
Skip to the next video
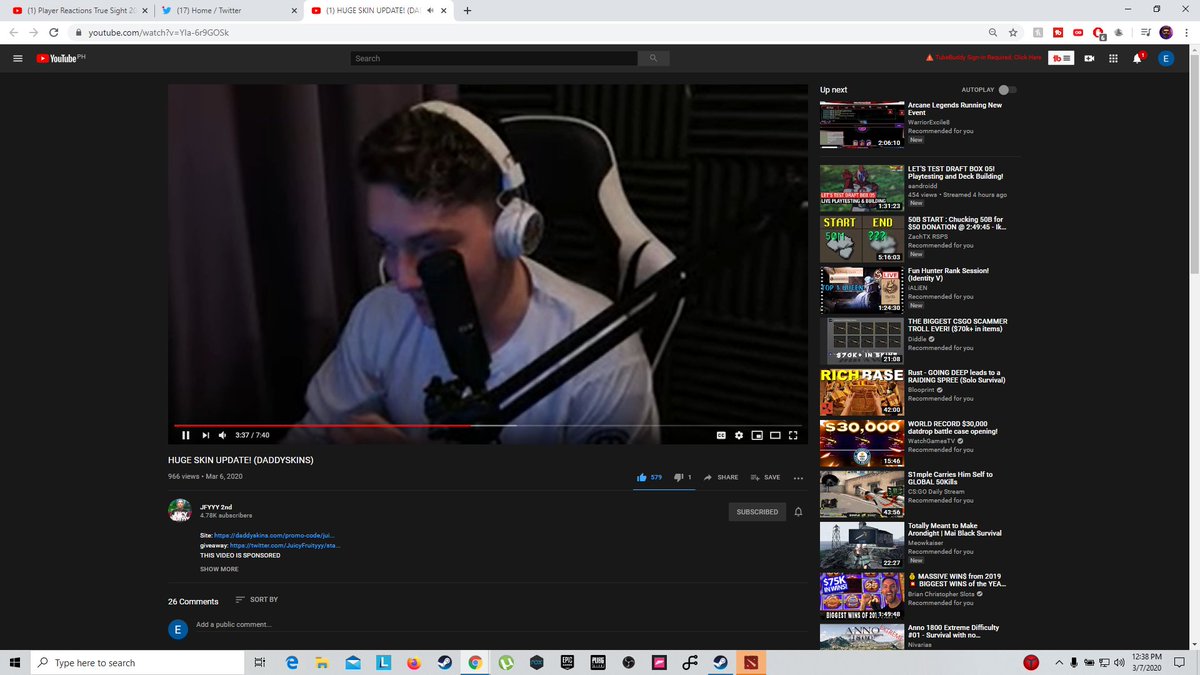pos(205,435)
